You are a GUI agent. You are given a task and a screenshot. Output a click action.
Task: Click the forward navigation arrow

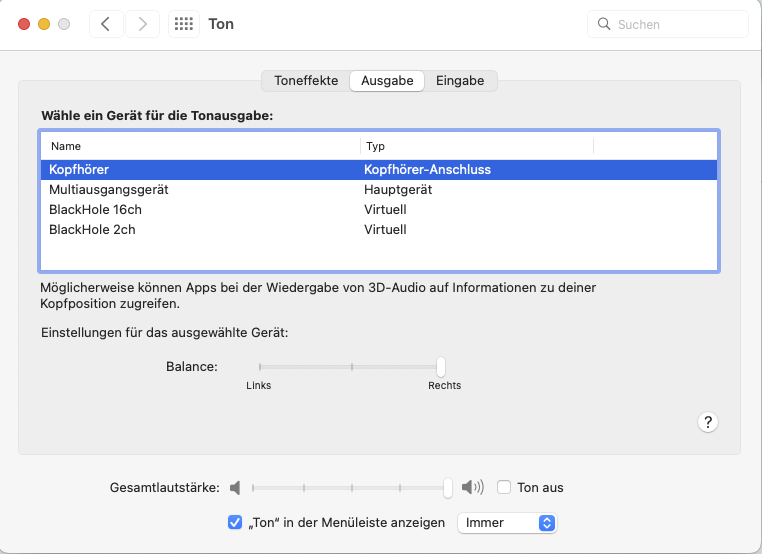click(x=142, y=24)
